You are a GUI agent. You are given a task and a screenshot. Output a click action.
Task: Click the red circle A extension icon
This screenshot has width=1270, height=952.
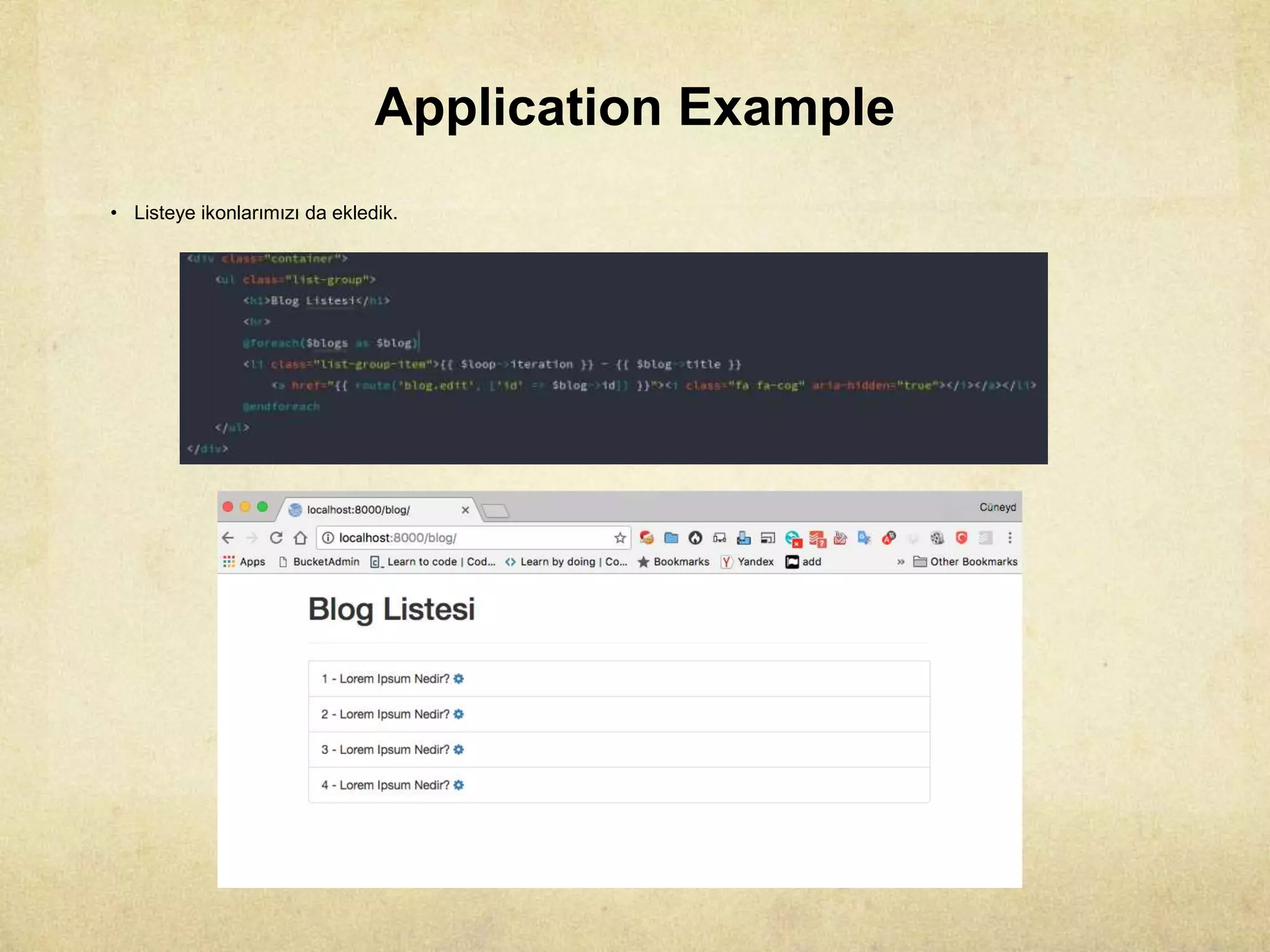point(889,537)
